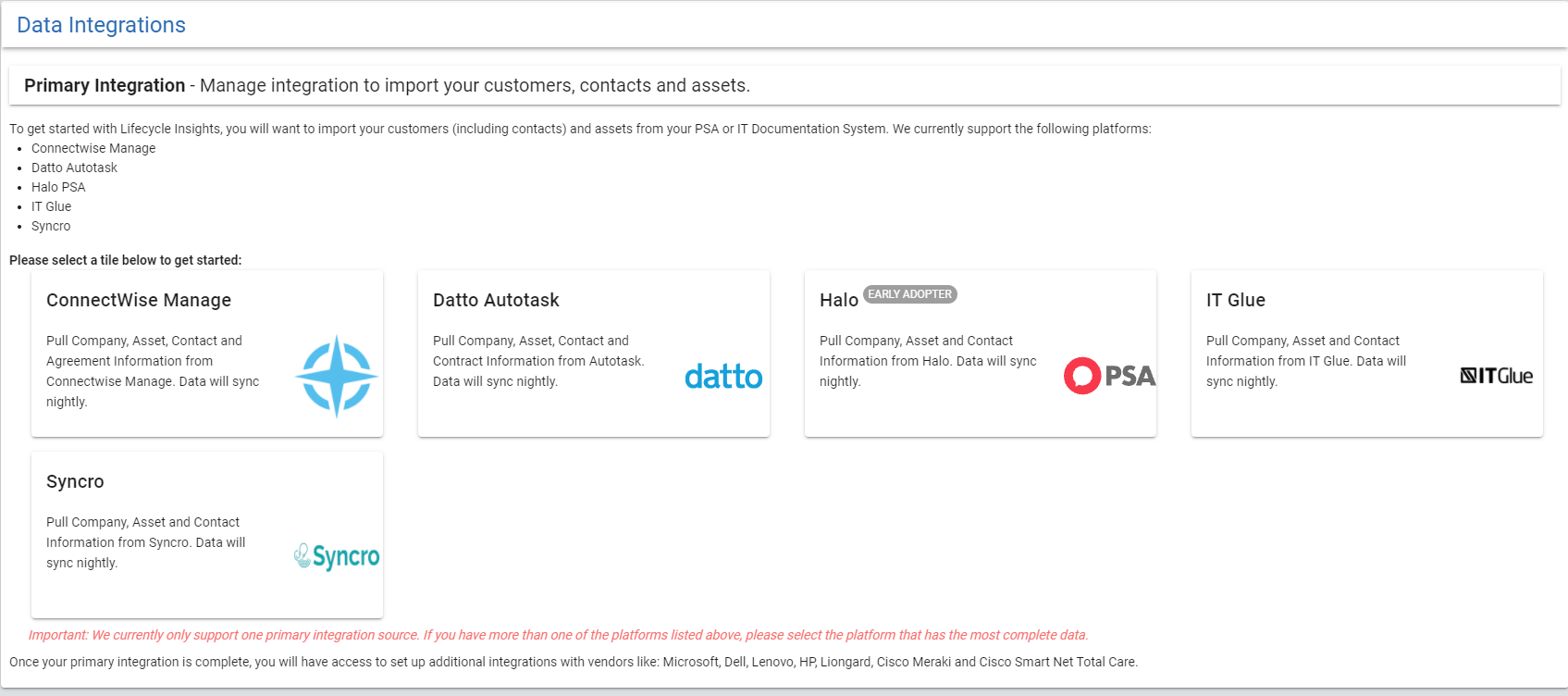Click the Halo PSA logo
The height and width of the screenshot is (696, 1568).
[x=1110, y=376]
